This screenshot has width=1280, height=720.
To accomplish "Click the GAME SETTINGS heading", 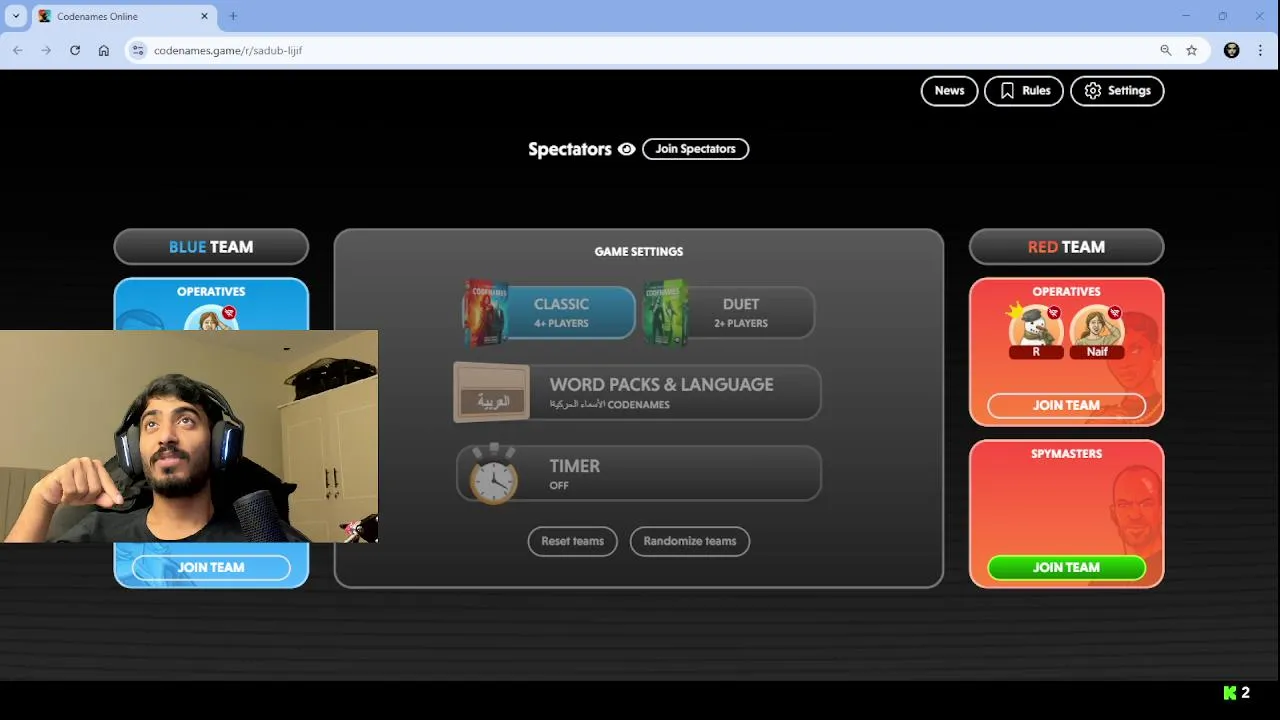I will (x=639, y=252).
